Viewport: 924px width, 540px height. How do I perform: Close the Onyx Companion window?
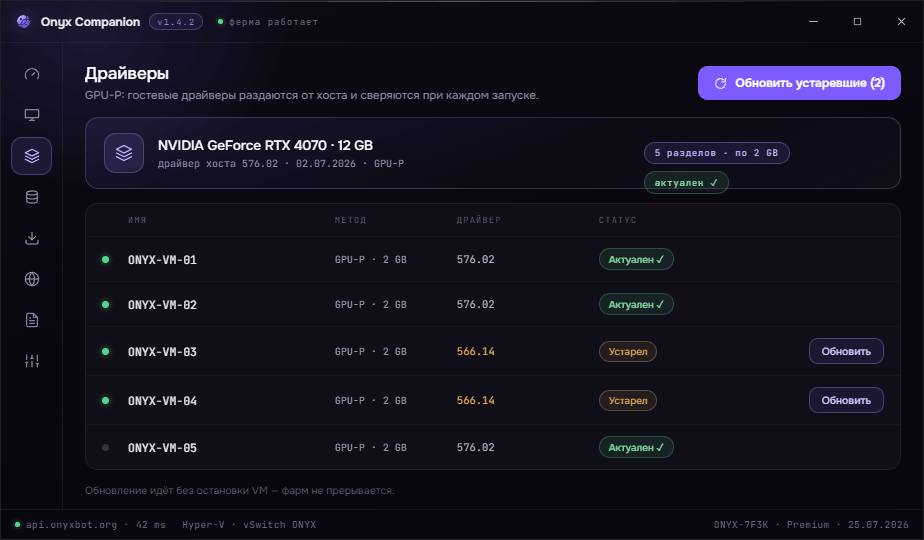click(901, 22)
